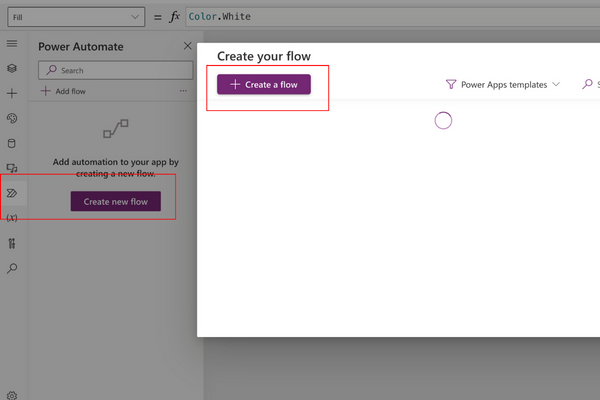
Task: Open the Data cylinder icon
Action: coord(12,143)
